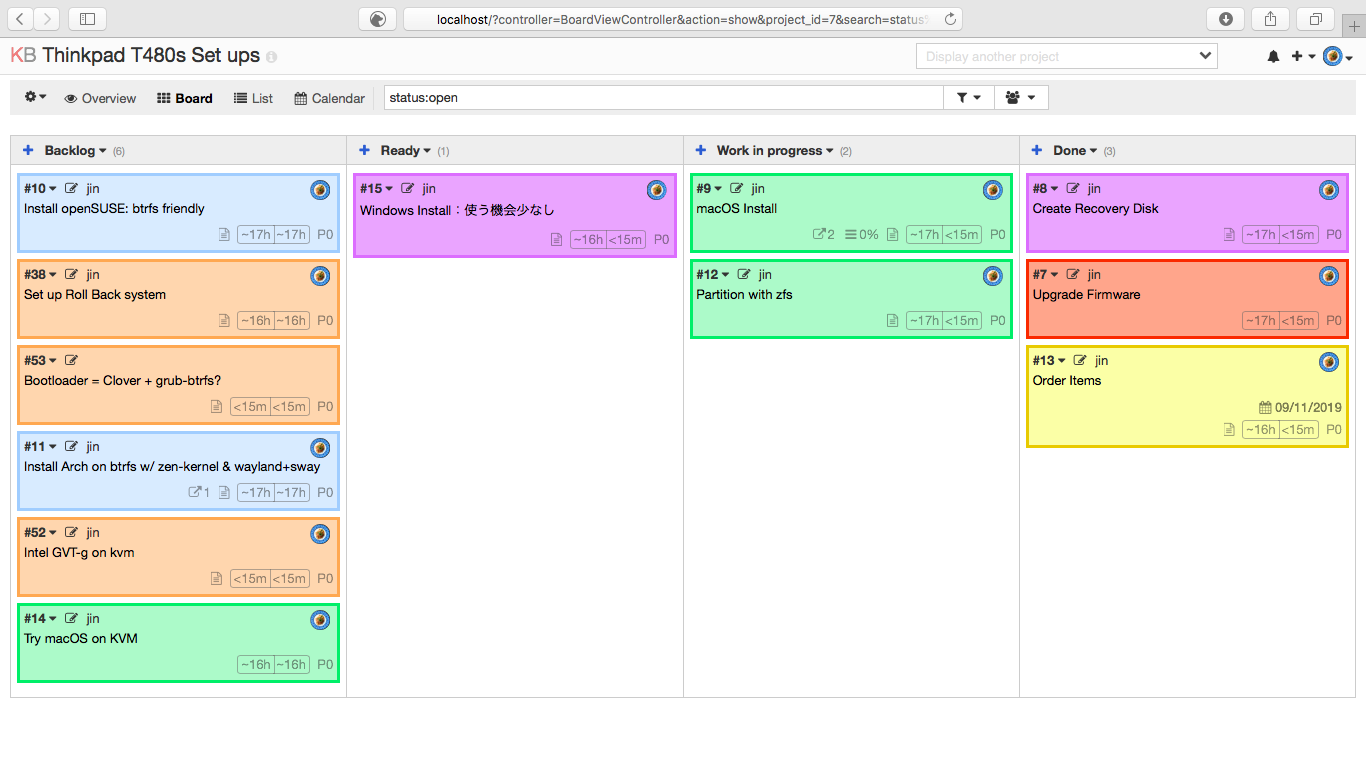Image resolution: width=1366 pixels, height=768 pixels.
Task: Click Safari reload page button
Action: click(x=950, y=18)
